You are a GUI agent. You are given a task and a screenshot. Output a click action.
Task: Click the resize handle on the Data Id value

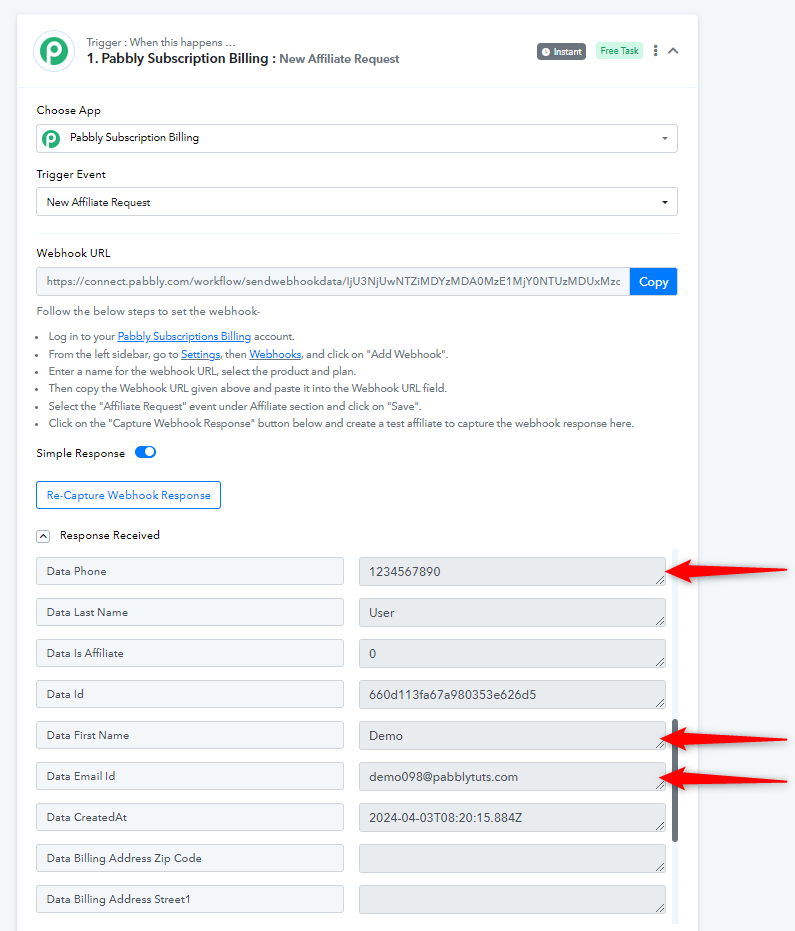pyautogui.click(x=660, y=702)
